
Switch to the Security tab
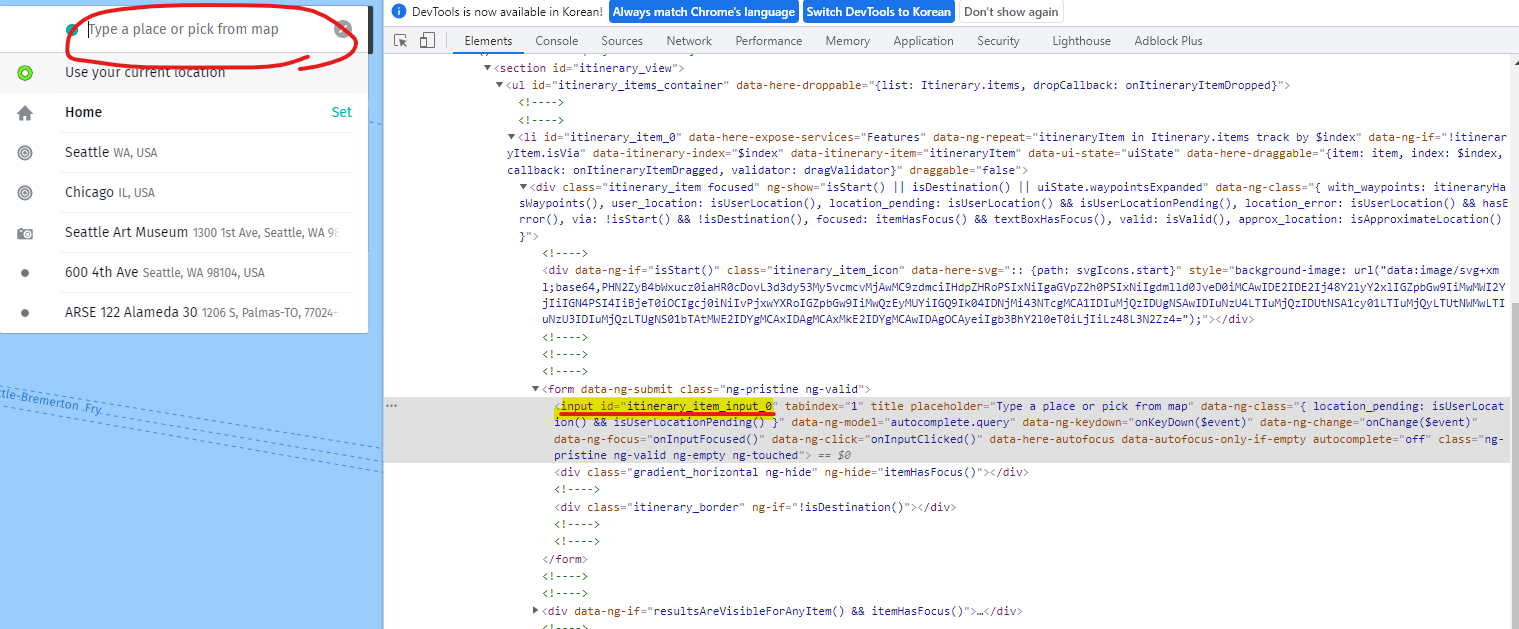coord(998,41)
